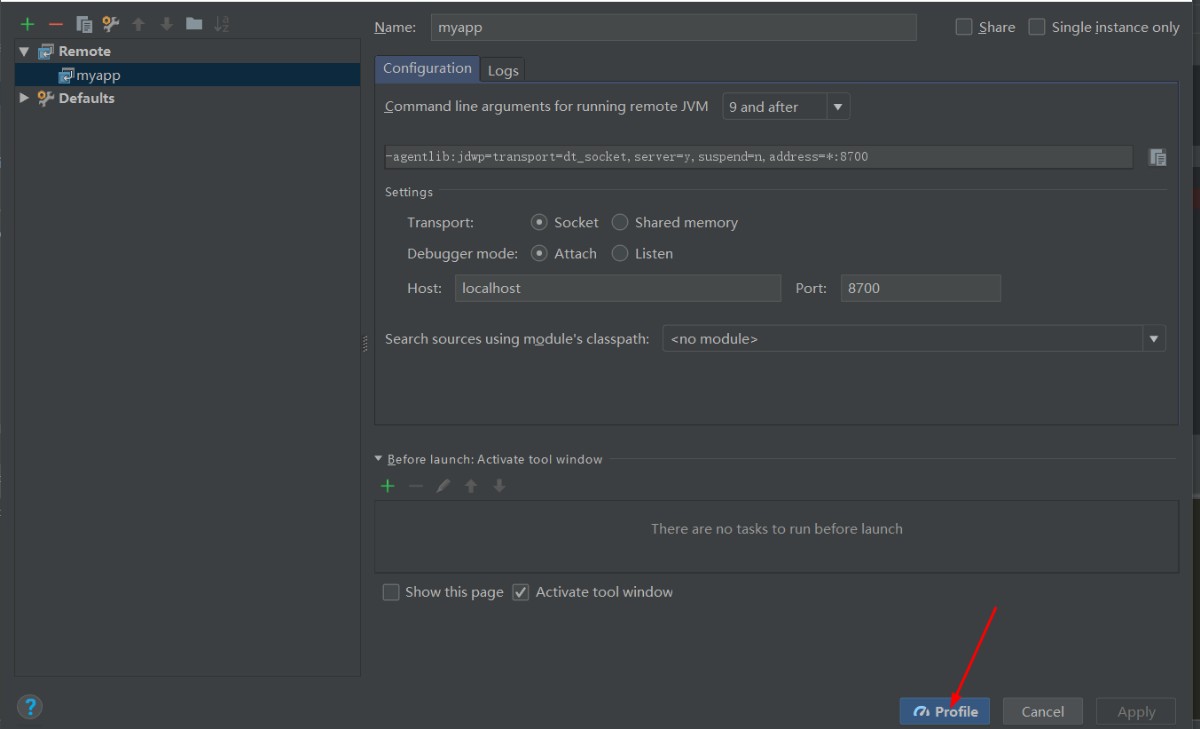Select the Socket transport radio button

(x=539, y=222)
